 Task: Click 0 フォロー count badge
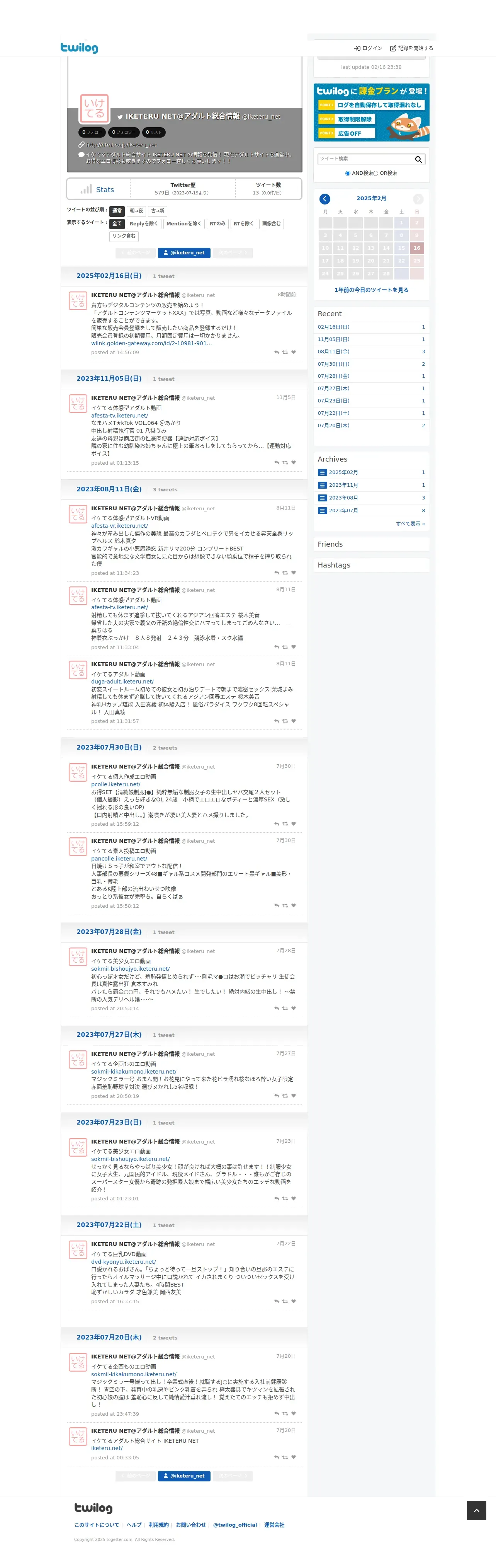coord(92,132)
